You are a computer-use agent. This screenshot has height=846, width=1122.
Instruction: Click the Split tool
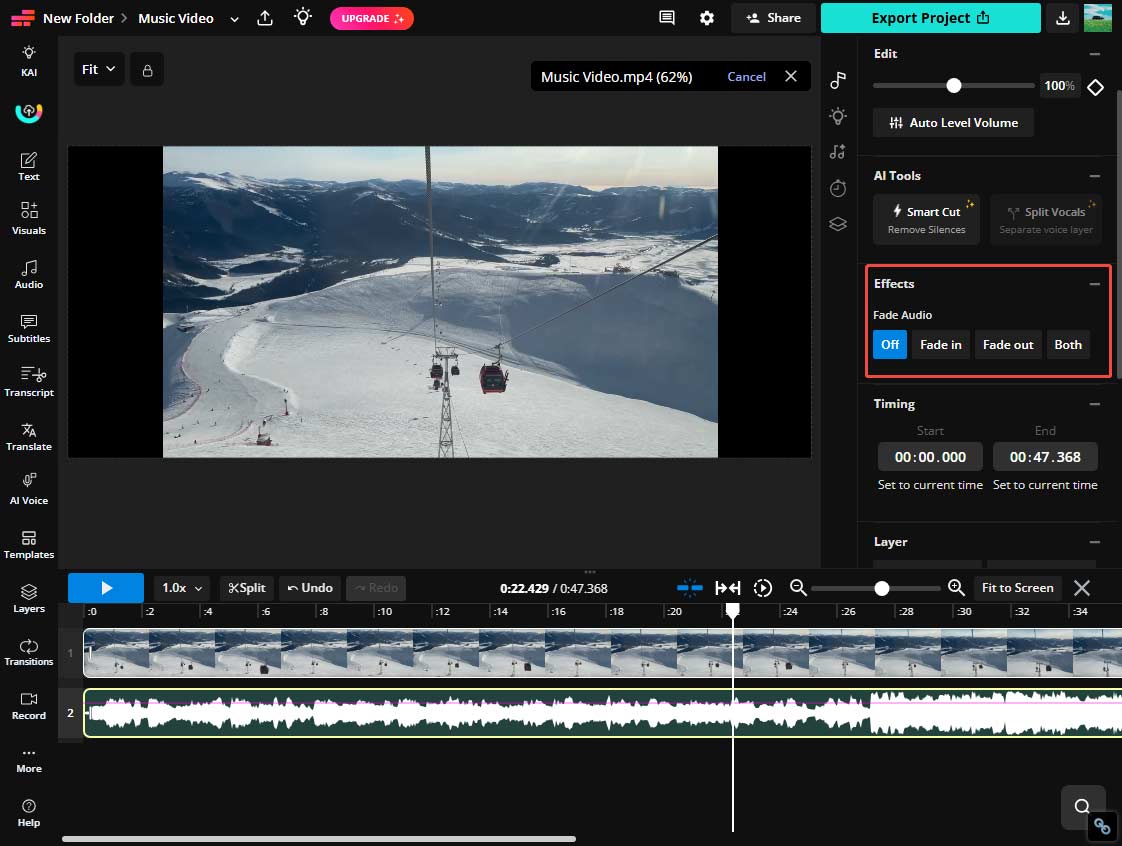tap(246, 588)
